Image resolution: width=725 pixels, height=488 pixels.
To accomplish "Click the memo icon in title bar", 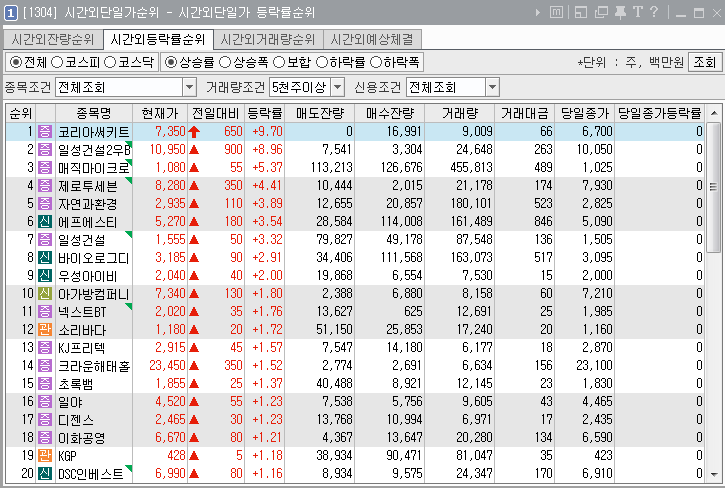I will click(x=556, y=12).
